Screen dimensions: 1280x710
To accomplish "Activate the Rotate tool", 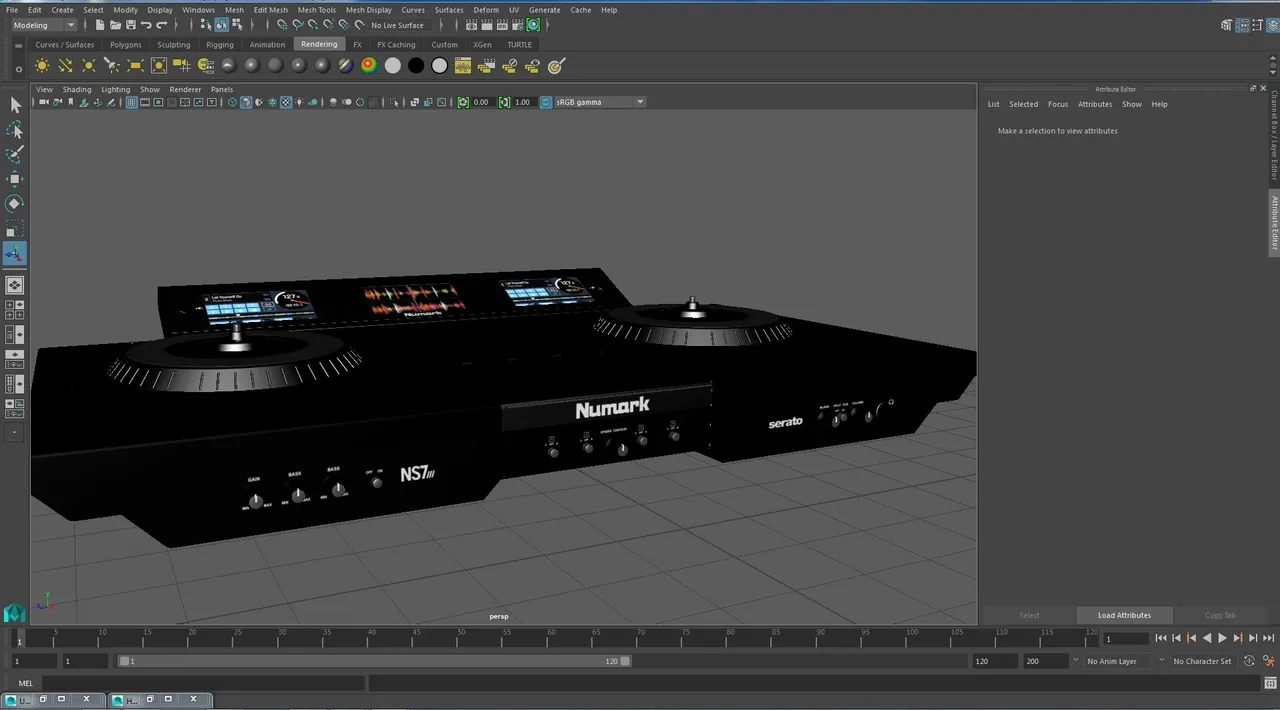I will (x=15, y=203).
